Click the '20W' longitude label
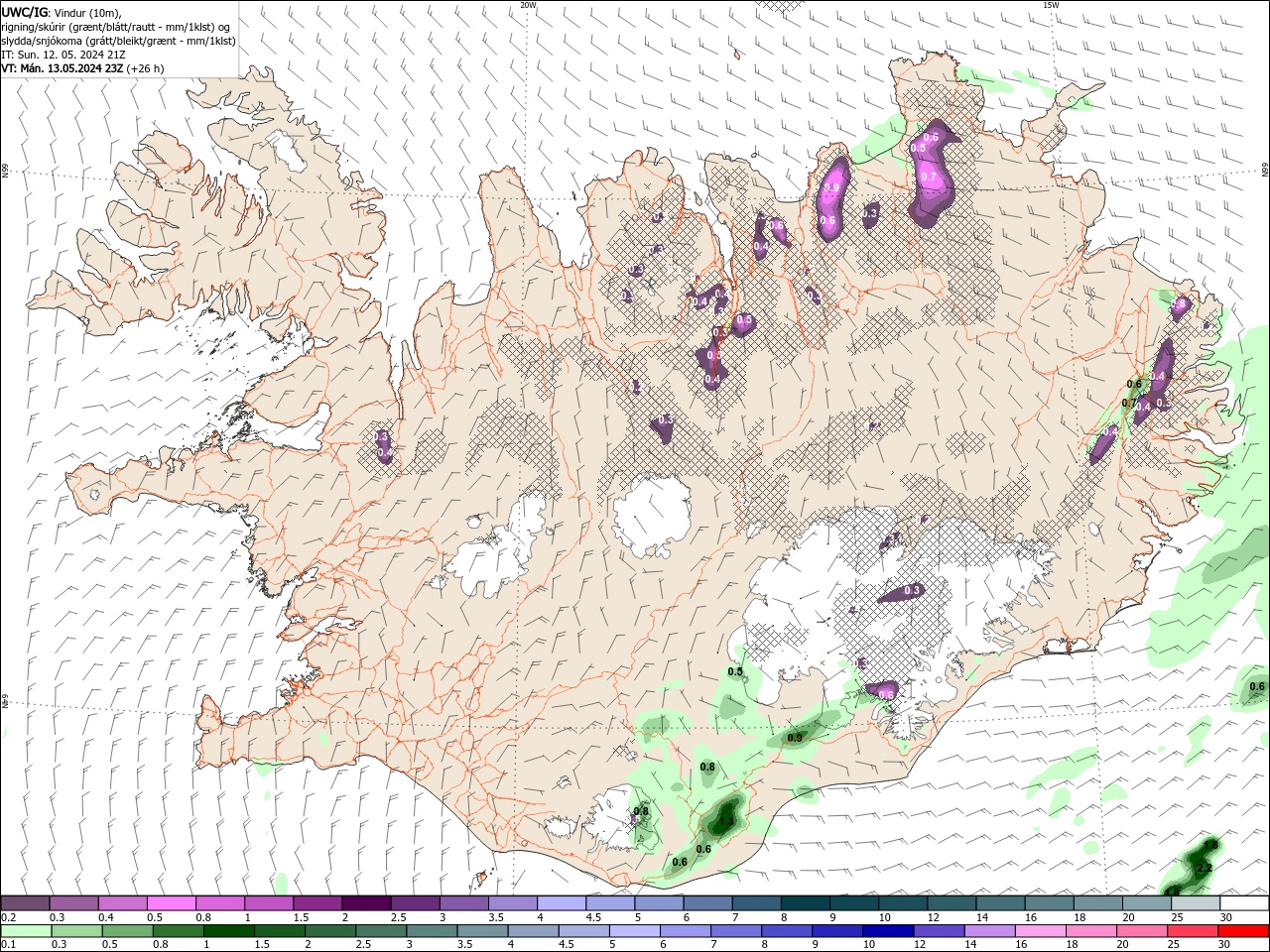The image size is (1270, 952). coord(528,5)
